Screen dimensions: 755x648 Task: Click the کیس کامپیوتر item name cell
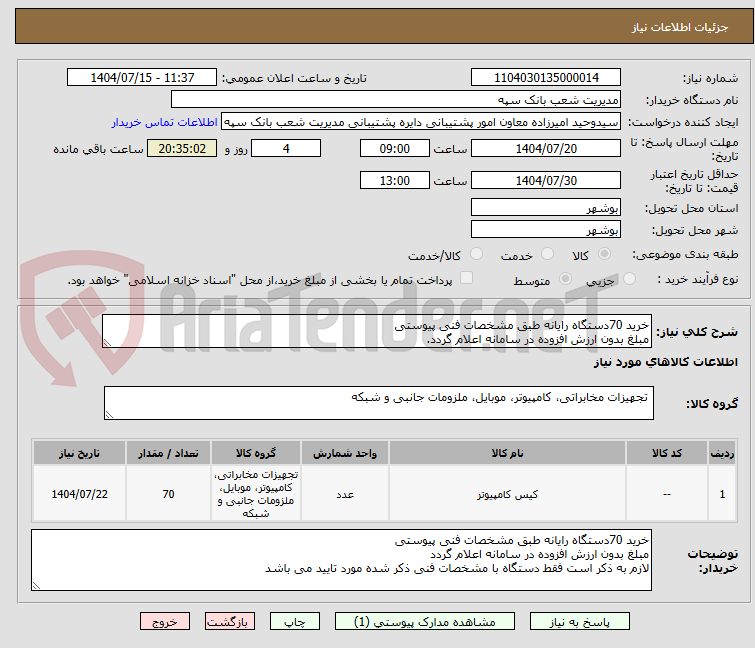(507, 494)
